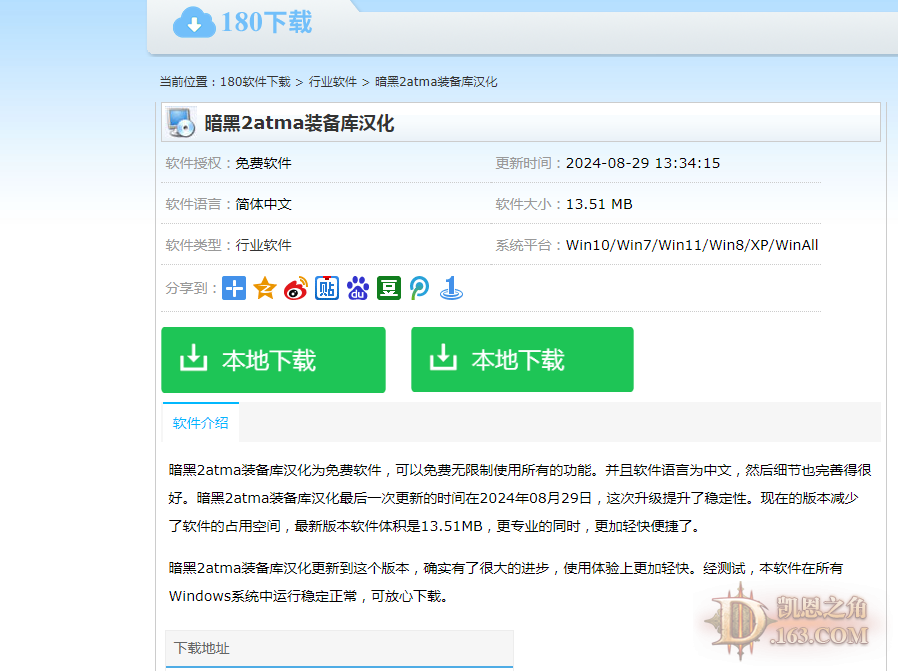Viewport: 898px width, 671px height.
Task: Click the software disc icon beside title
Action: (x=182, y=123)
